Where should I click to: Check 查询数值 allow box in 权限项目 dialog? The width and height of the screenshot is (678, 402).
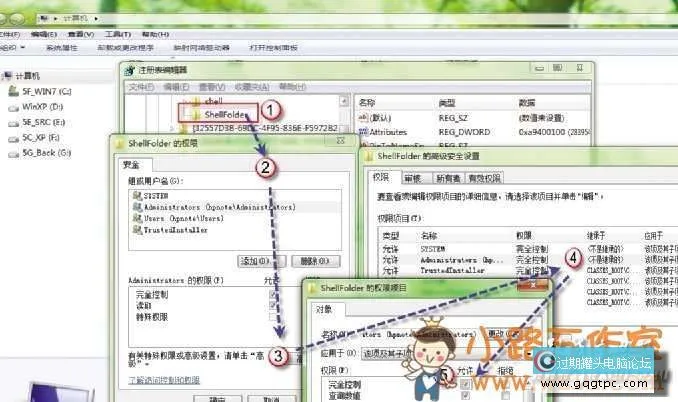coord(465,395)
